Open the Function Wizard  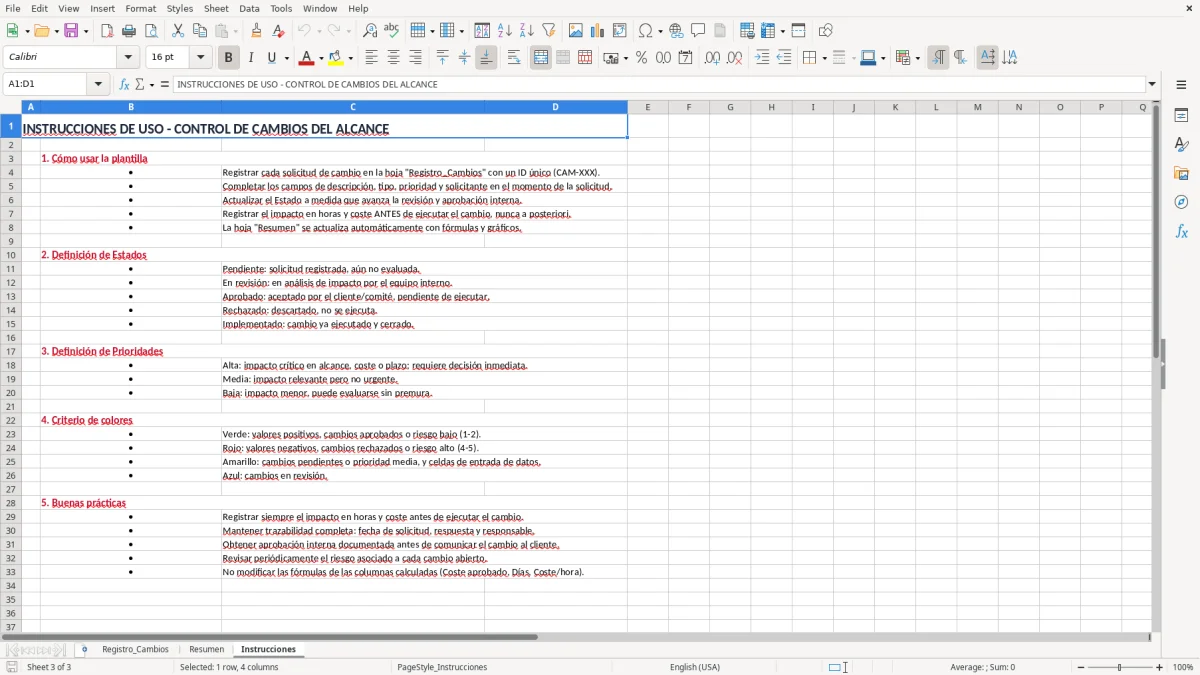click(125, 84)
